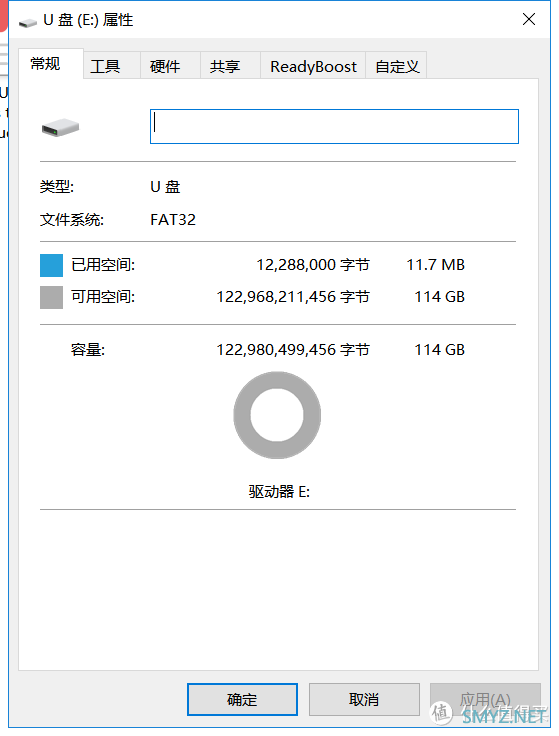Click the drive icon in the title bar
The height and width of the screenshot is (736, 559).
[x=28, y=22]
